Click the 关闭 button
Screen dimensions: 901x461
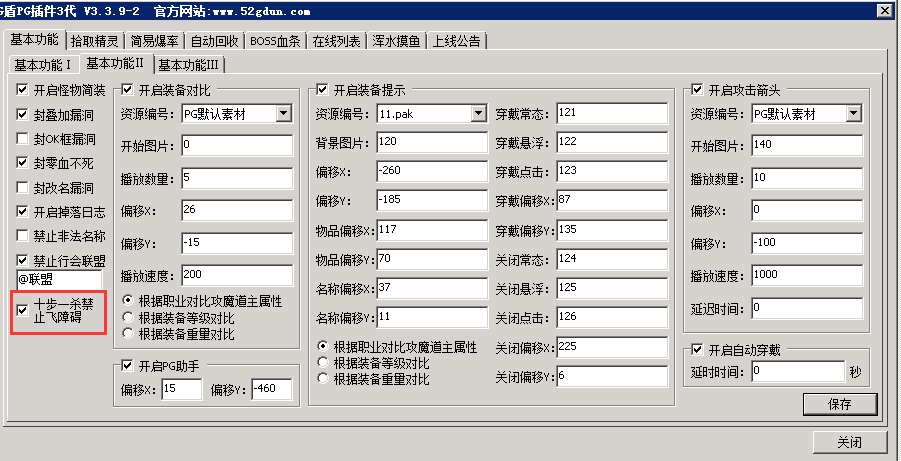[x=849, y=443]
